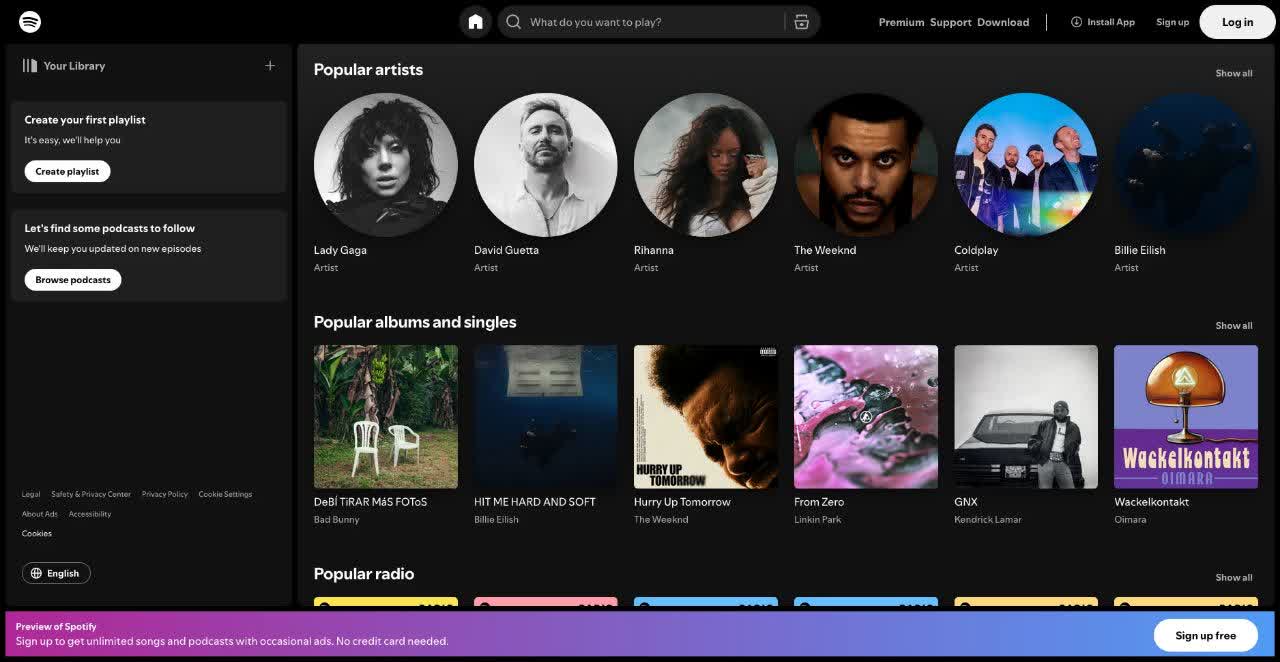1280x662 pixels.
Task: Open the Support menu item
Action: tap(950, 22)
